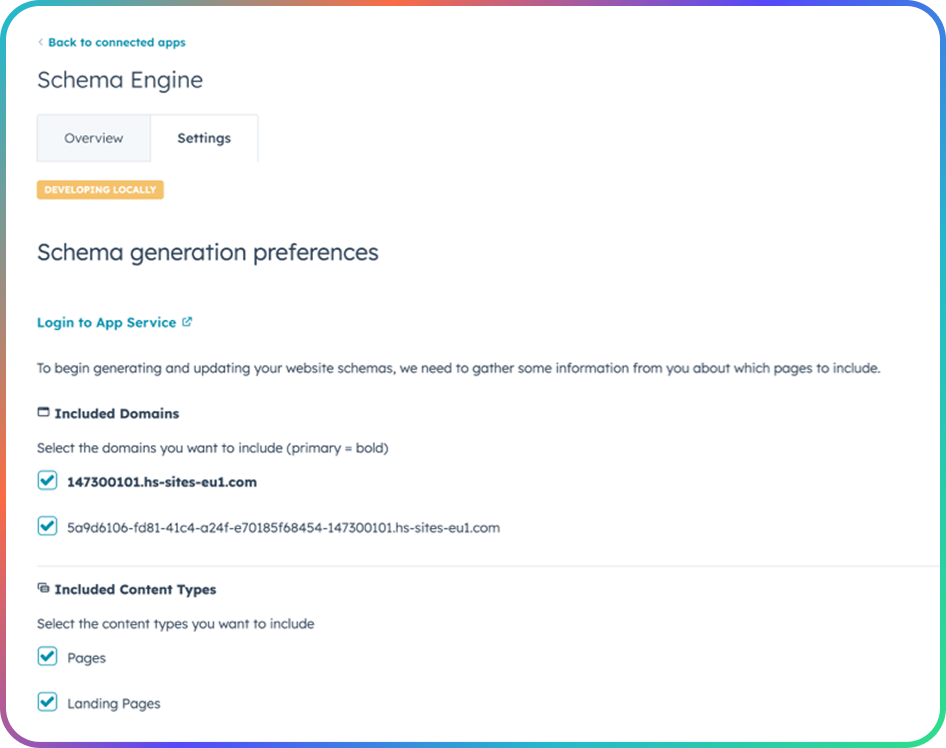Click the Included Domains section label
Screen dimensions: 946x748
tap(117, 413)
